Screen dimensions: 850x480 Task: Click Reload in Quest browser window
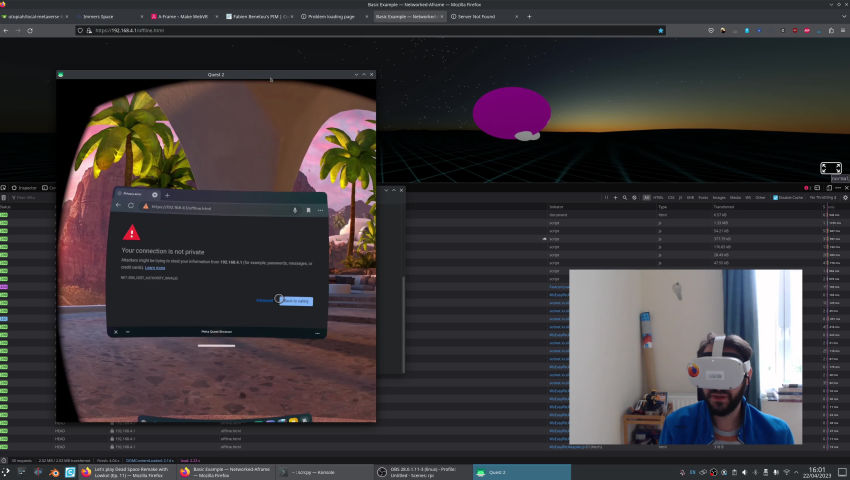click(131, 206)
